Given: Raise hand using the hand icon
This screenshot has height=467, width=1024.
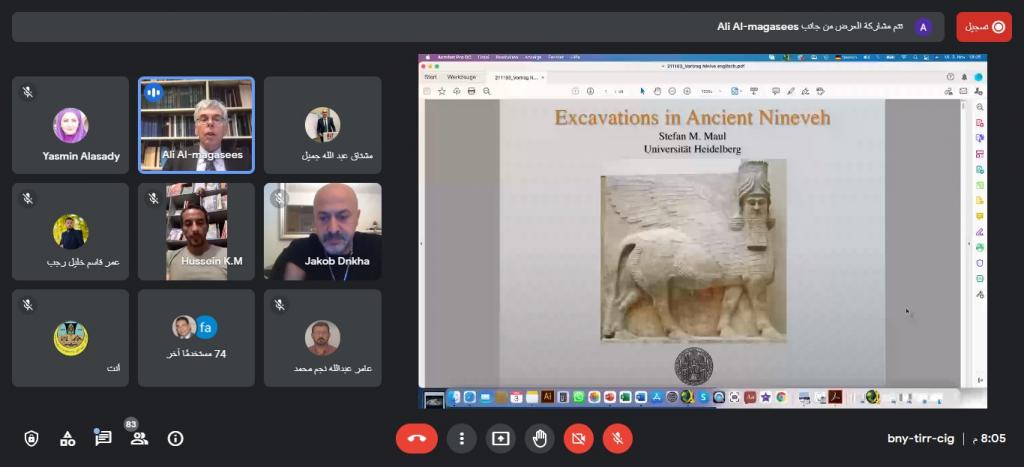Looking at the screenshot, I should [x=539, y=438].
